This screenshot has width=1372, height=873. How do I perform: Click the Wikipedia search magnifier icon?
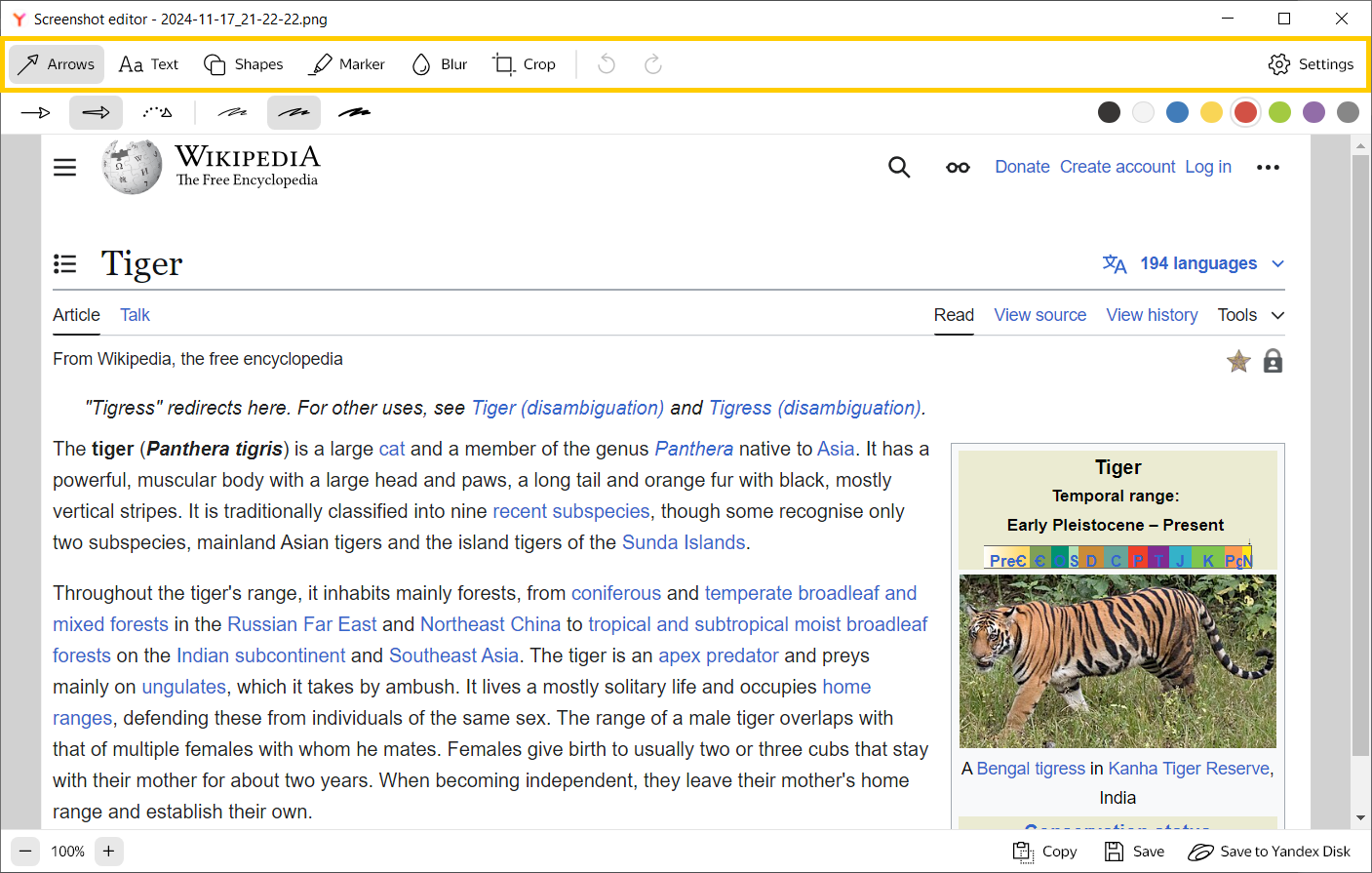(899, 168)
